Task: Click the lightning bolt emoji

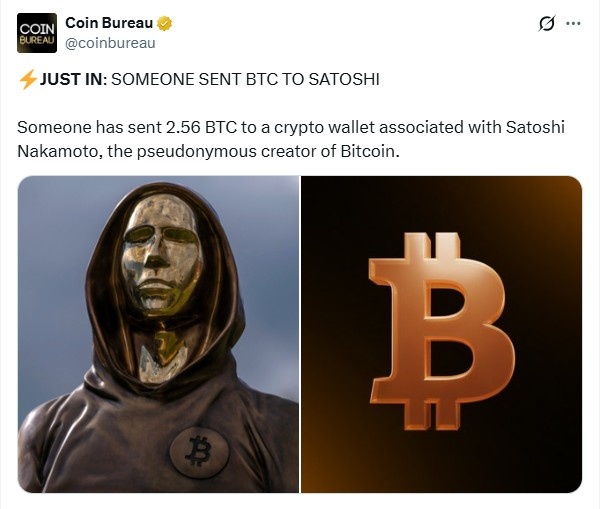Action: [27, 80]
